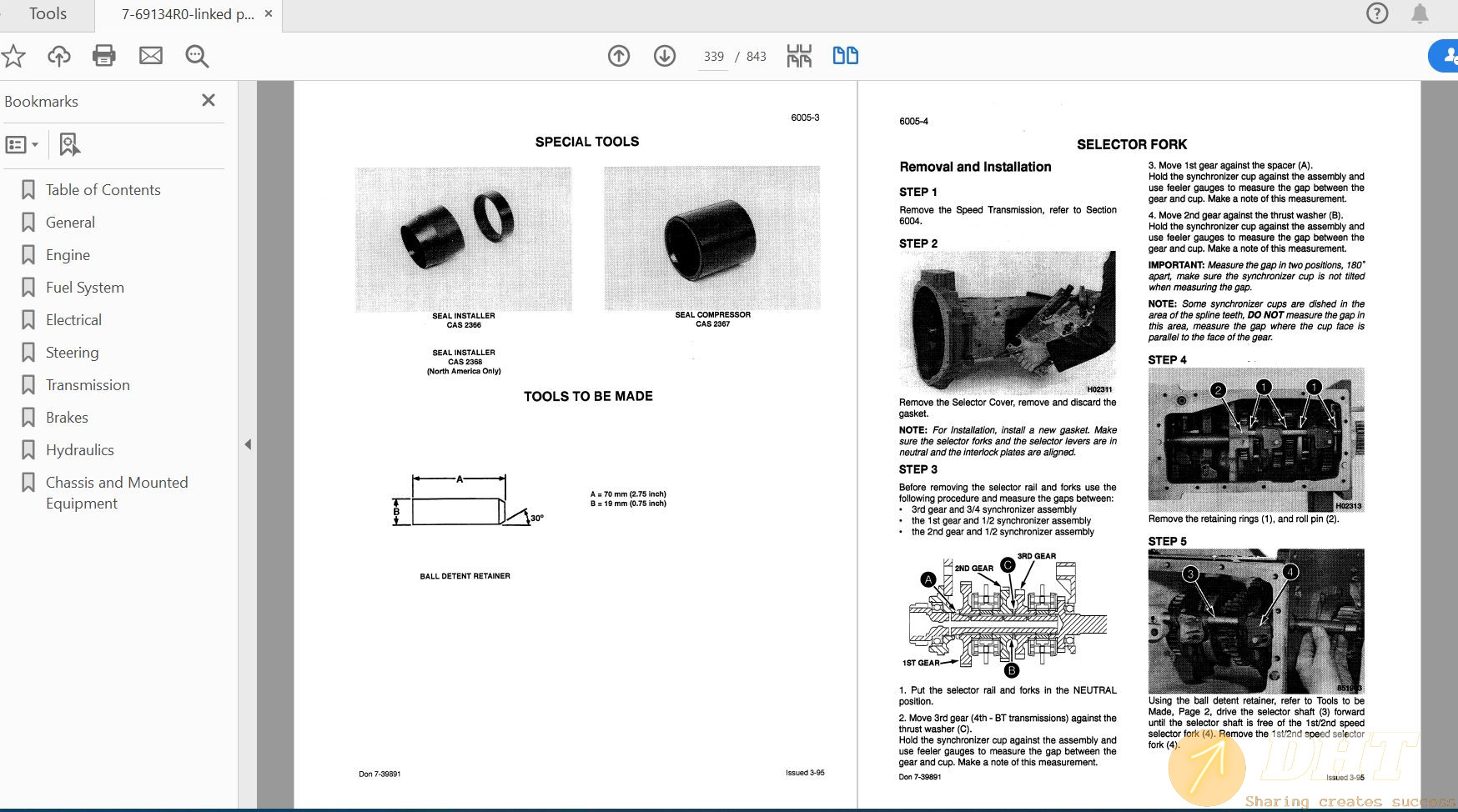Print the document using printer icon
Image resolution: width=1458 pixels, height=812 pixels.
coord(104,56)
